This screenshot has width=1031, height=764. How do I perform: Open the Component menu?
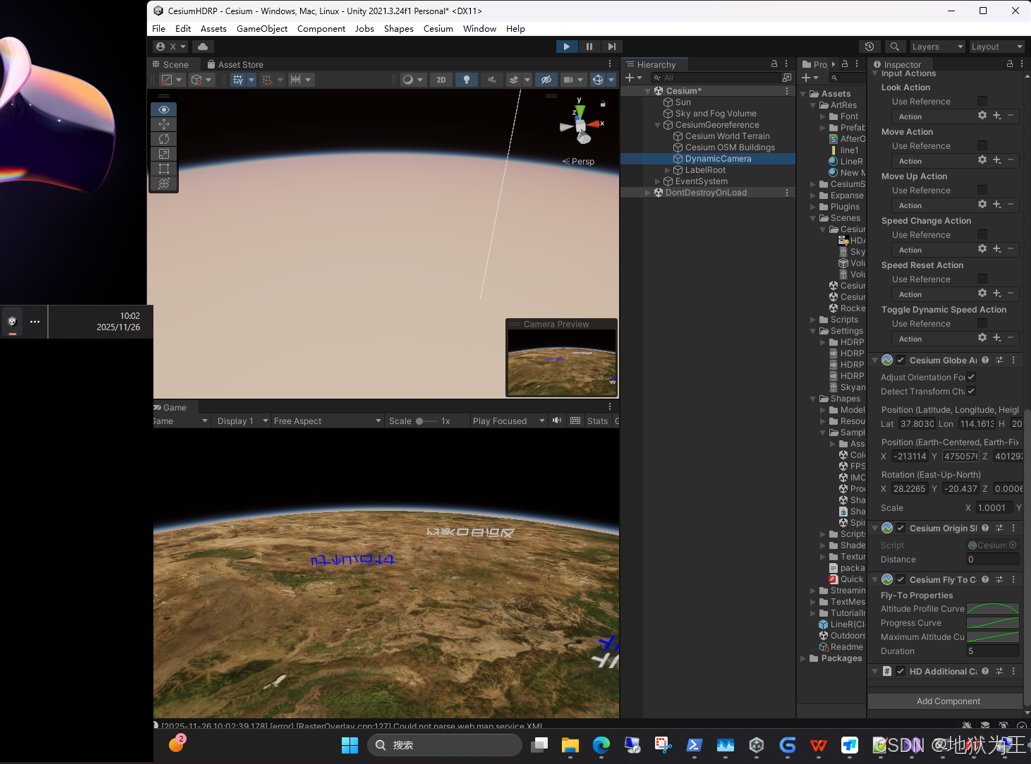[x=321, y=29]
